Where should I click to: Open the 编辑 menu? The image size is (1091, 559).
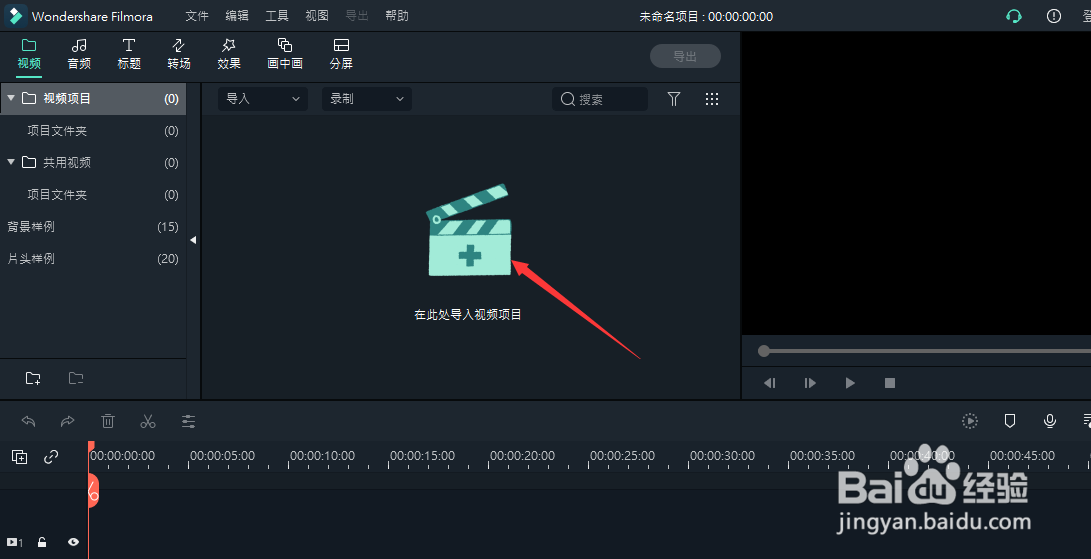237,16
